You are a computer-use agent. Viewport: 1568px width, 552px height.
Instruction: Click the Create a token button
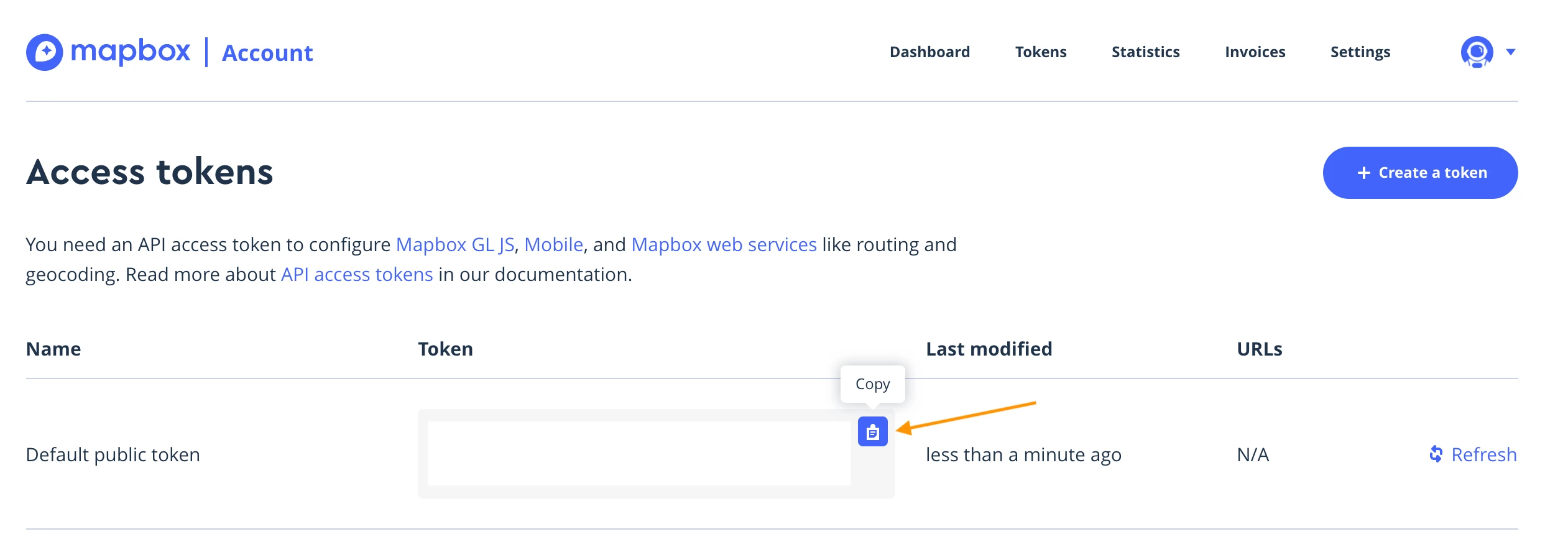click(1420, 173)
